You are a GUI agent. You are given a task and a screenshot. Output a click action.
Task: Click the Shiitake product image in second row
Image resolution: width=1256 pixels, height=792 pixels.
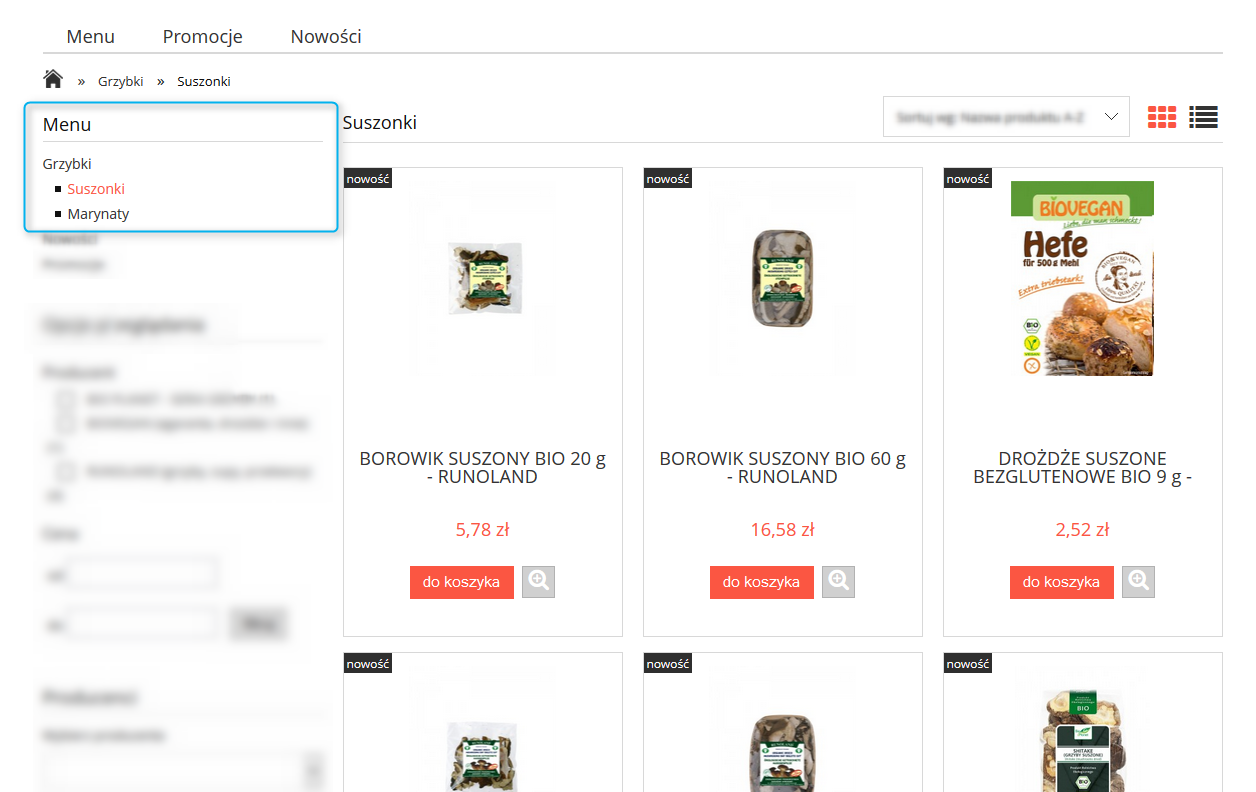(x=1082, y=739)
